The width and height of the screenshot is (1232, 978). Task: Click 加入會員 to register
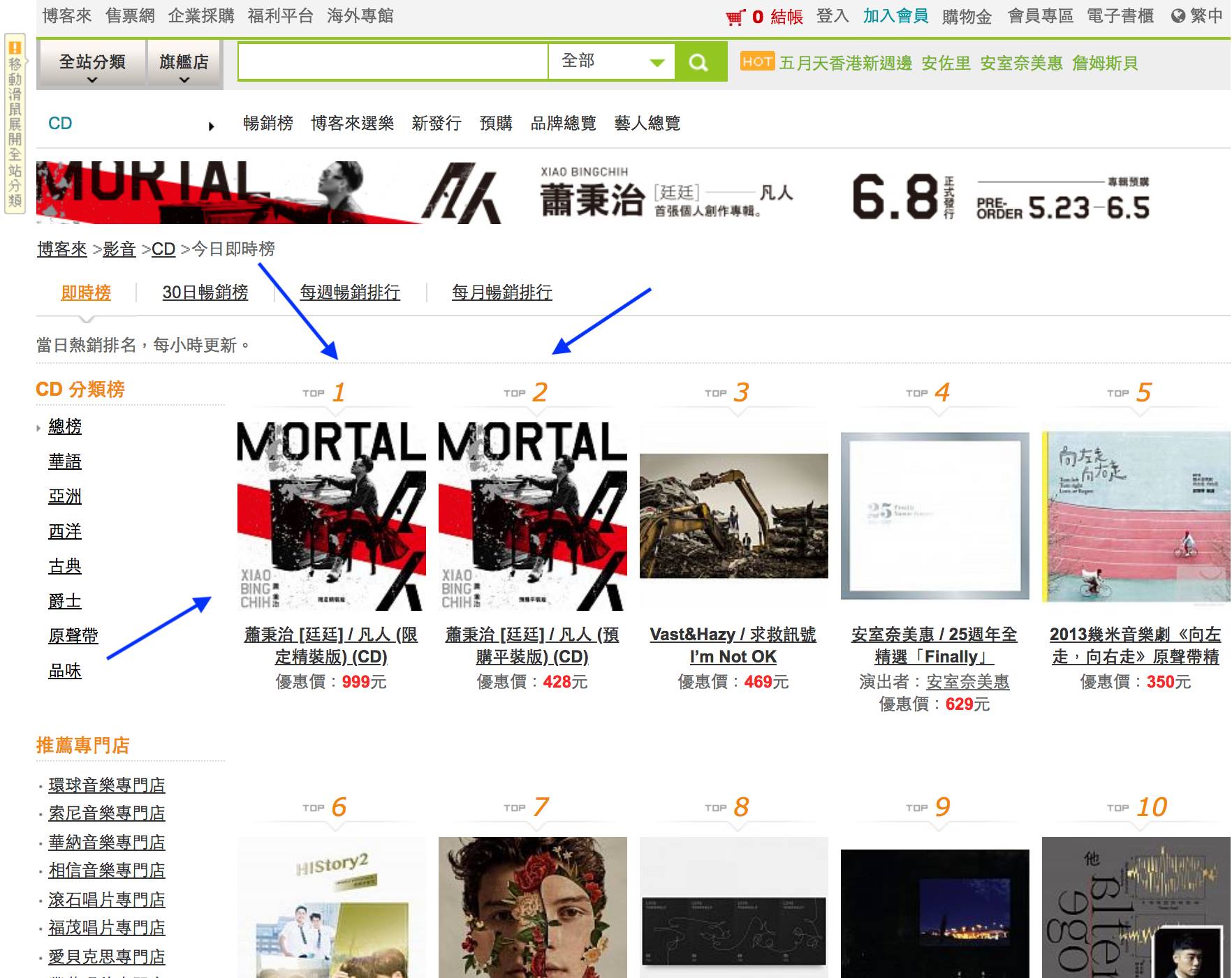point(896,16)
